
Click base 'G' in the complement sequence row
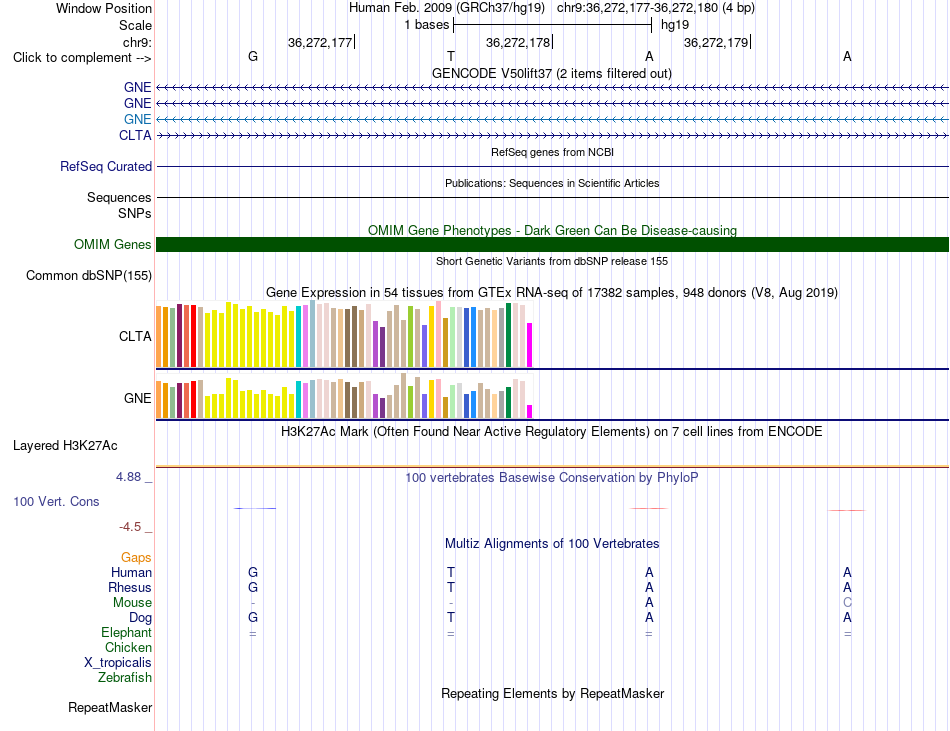click(x=253, y=56)
